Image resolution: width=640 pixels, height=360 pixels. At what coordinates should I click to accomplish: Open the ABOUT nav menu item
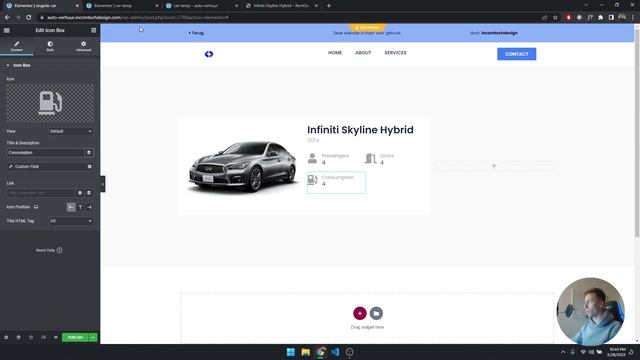(x=363, y=53)
